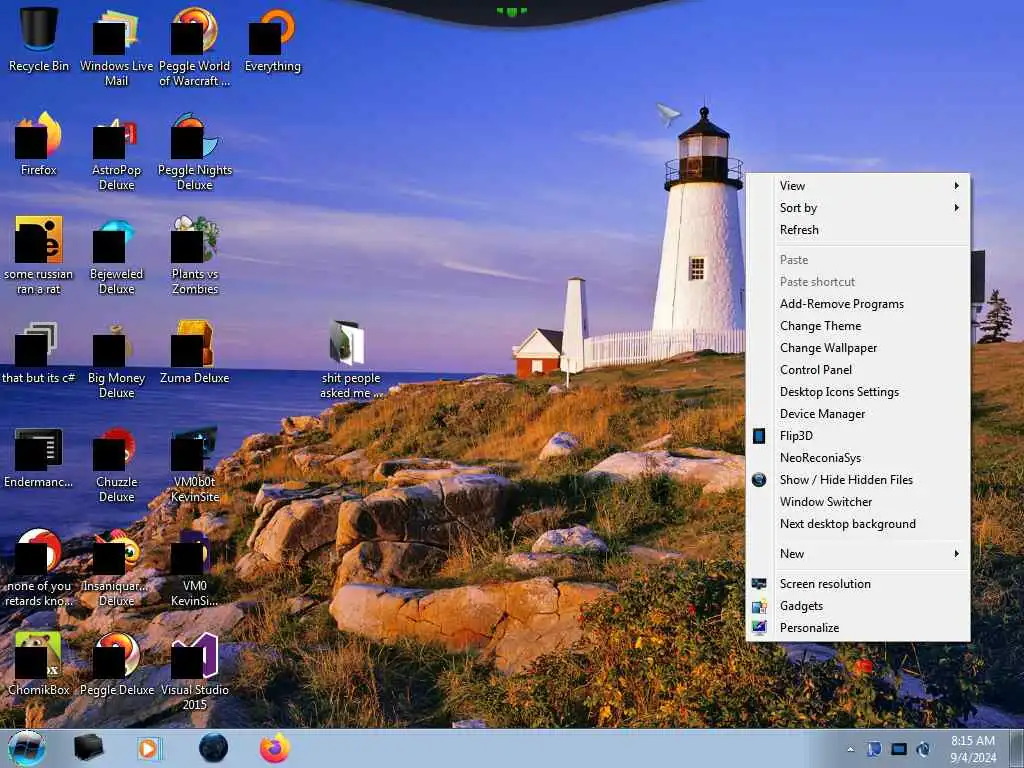Viewport: 1024px width, 768px height.
Task: Open the Windows Start orb
Action: pos(27,748)
